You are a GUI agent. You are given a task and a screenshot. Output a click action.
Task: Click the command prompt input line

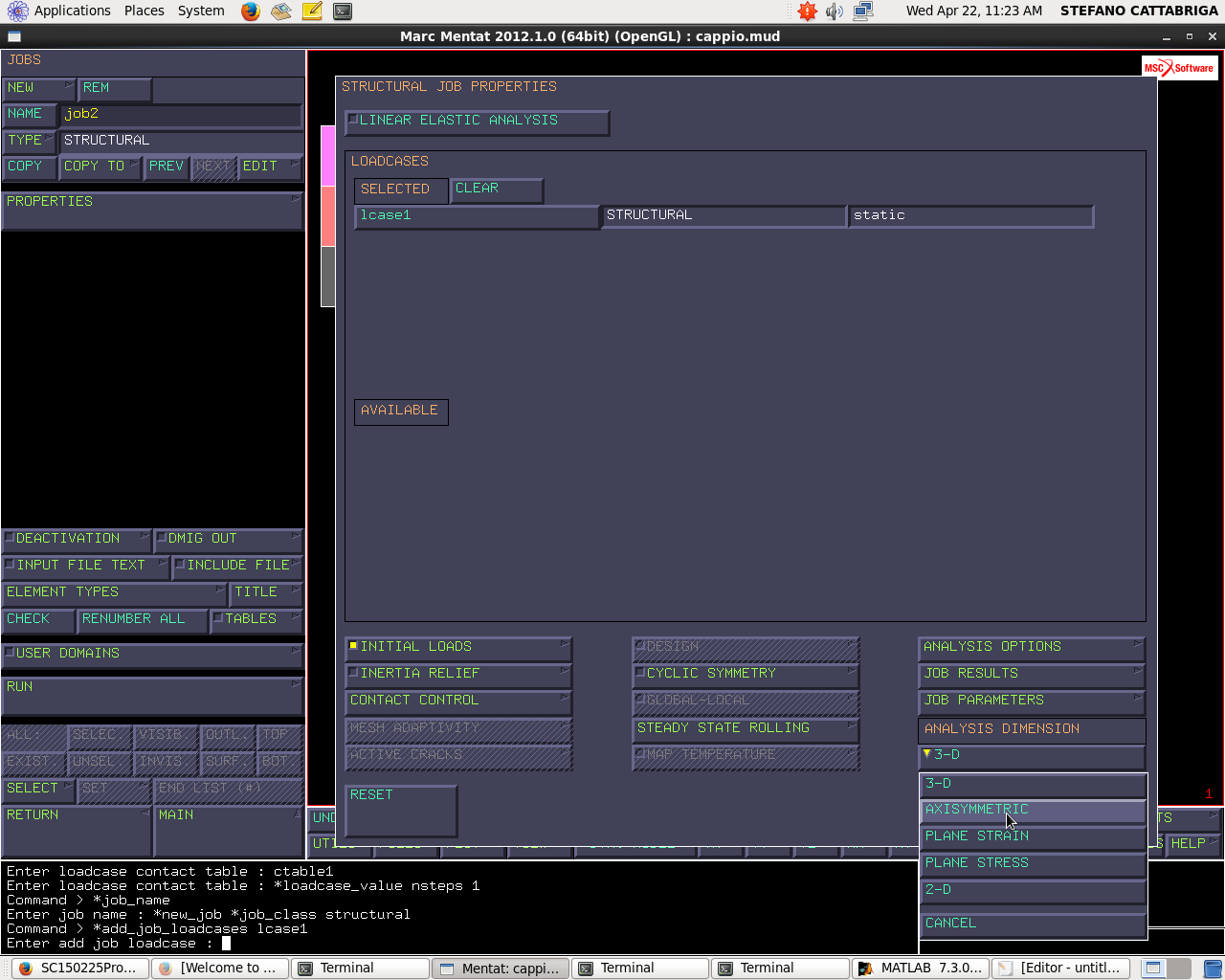click(459, 944)
